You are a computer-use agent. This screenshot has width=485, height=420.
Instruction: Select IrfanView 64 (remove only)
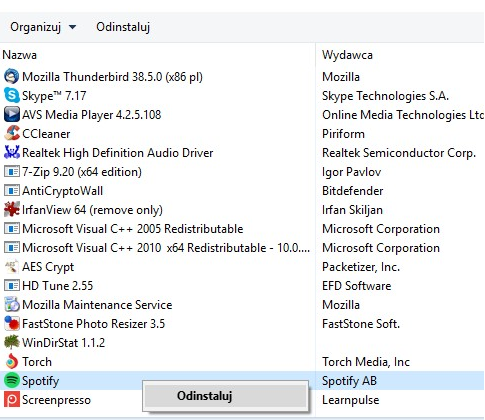click(x=92, y=210)
